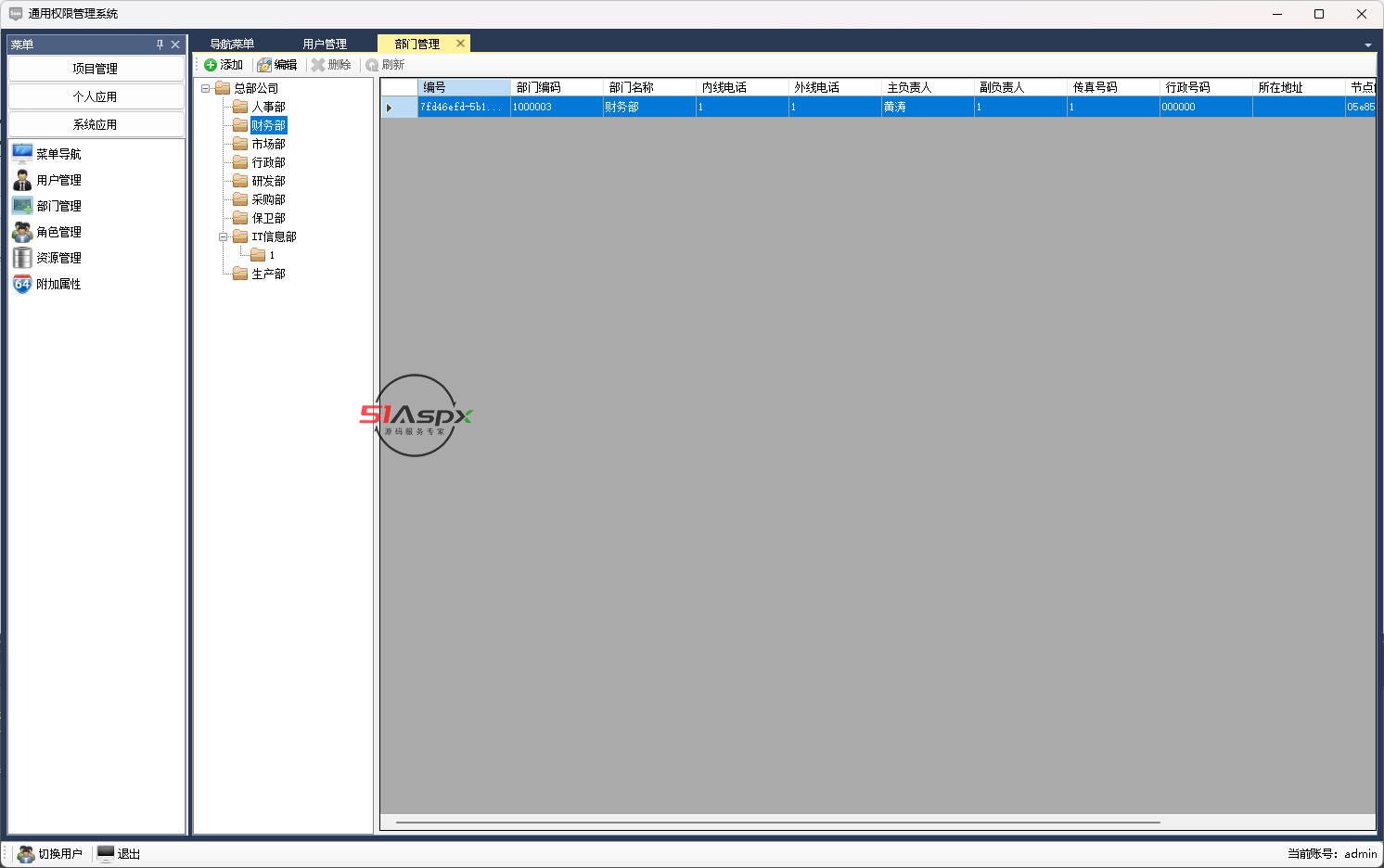Screen dimensions: 1384x868
Task: Click the 000000 cell in the grid
Action: [x=1206, y=107]
